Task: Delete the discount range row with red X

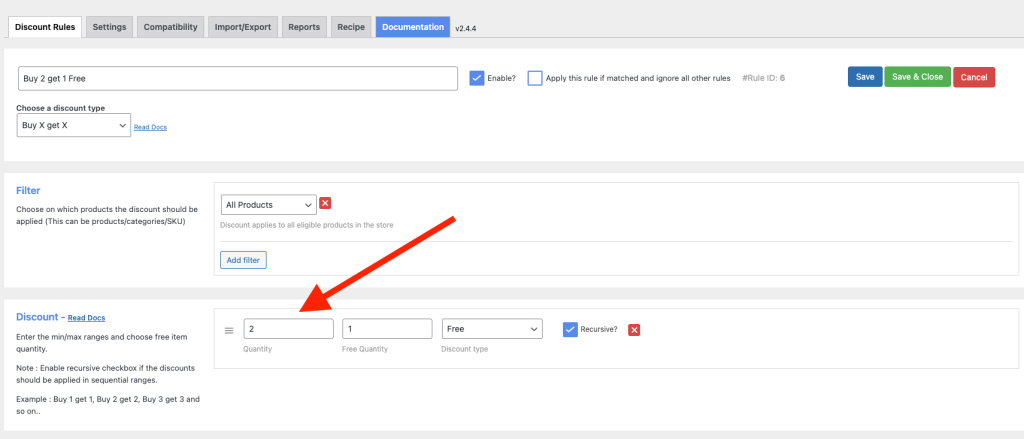Action: [x=633, y=330]
